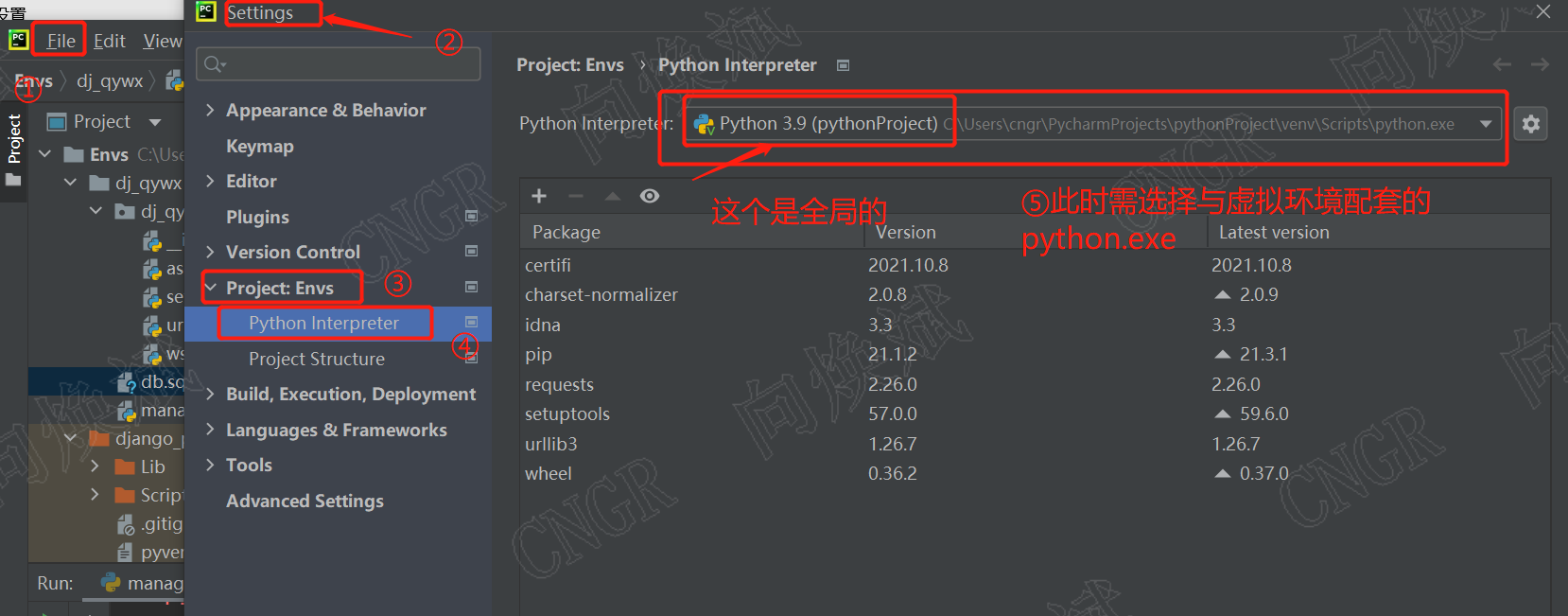Image resolution: width=1568 pixels, height=616 pixels.
Task: Click Project: Envs breadcrumb link
Action: pos(570,64)
